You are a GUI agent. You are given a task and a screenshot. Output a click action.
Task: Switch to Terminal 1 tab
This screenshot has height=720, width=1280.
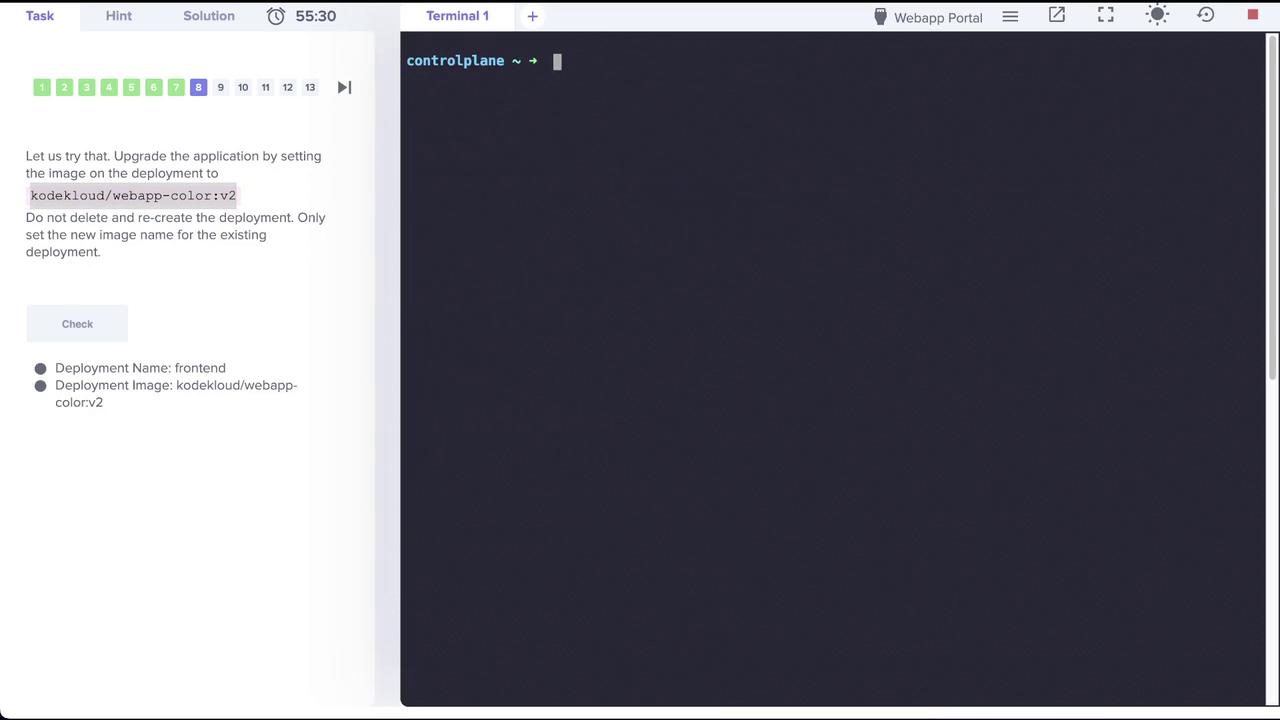click(x=457, y=16)
